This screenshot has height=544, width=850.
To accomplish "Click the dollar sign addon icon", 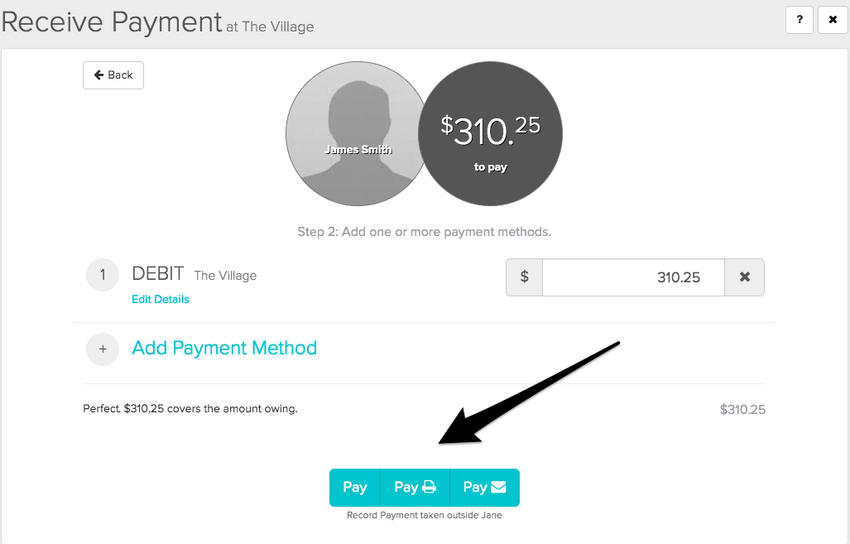I will [524, 277].
